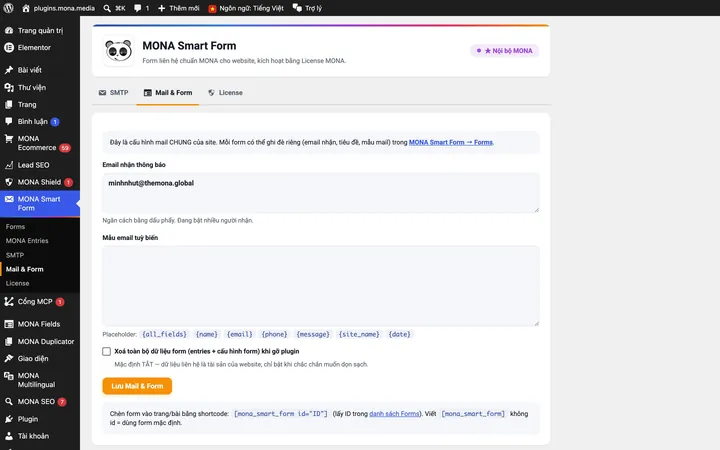Click the MONA Shield icon
720x450 pixels.
[9, 182]
